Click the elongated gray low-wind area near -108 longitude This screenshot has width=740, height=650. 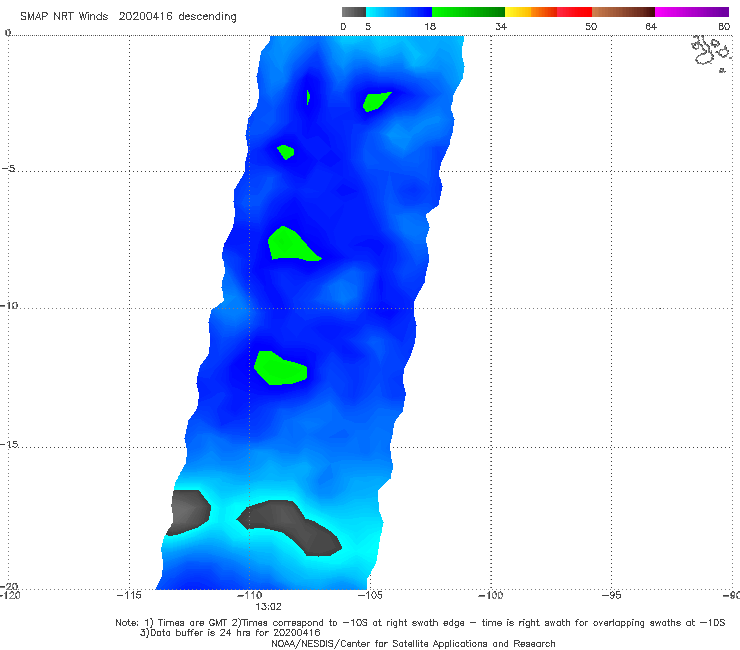tap(290, 527)
